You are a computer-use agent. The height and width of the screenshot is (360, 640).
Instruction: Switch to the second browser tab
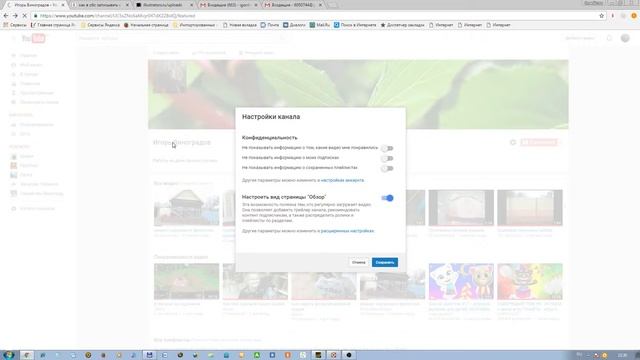tap(99, 5)
